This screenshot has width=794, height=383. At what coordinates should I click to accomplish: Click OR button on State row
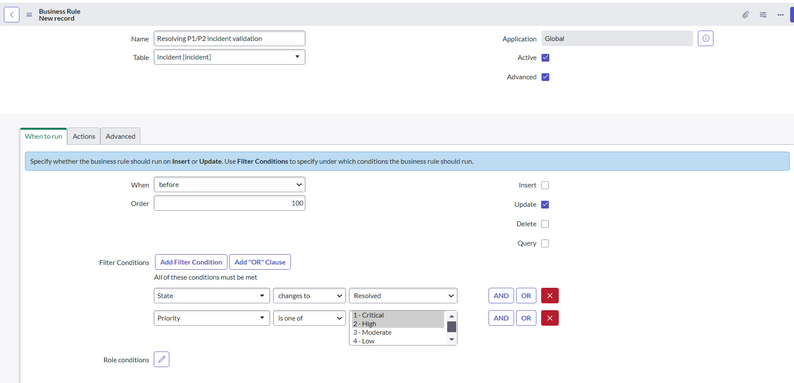[526, 296]
